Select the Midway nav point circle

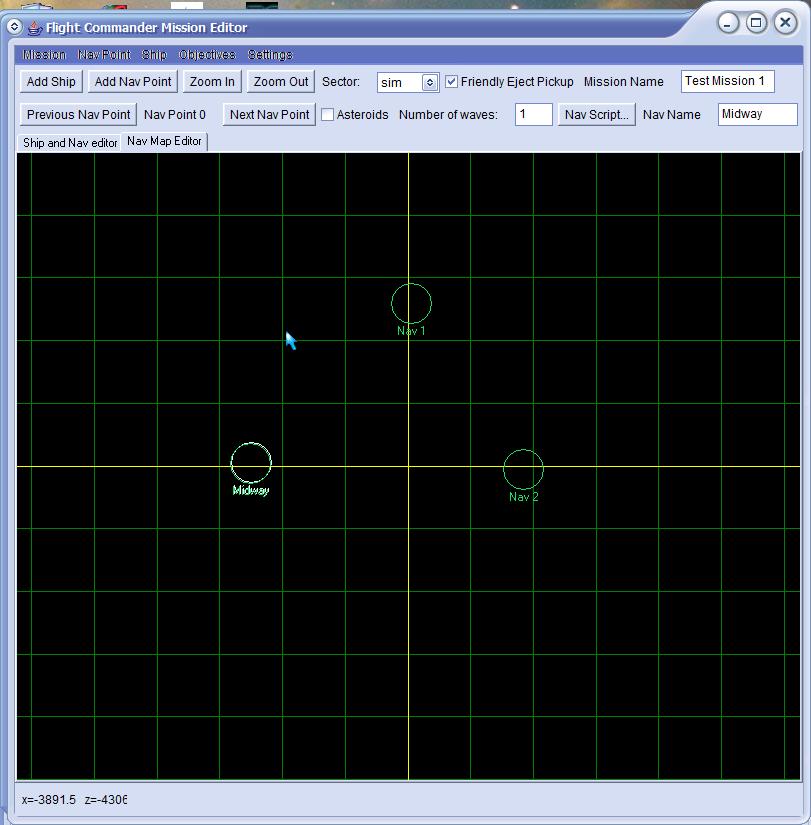(x=251, y=462)
